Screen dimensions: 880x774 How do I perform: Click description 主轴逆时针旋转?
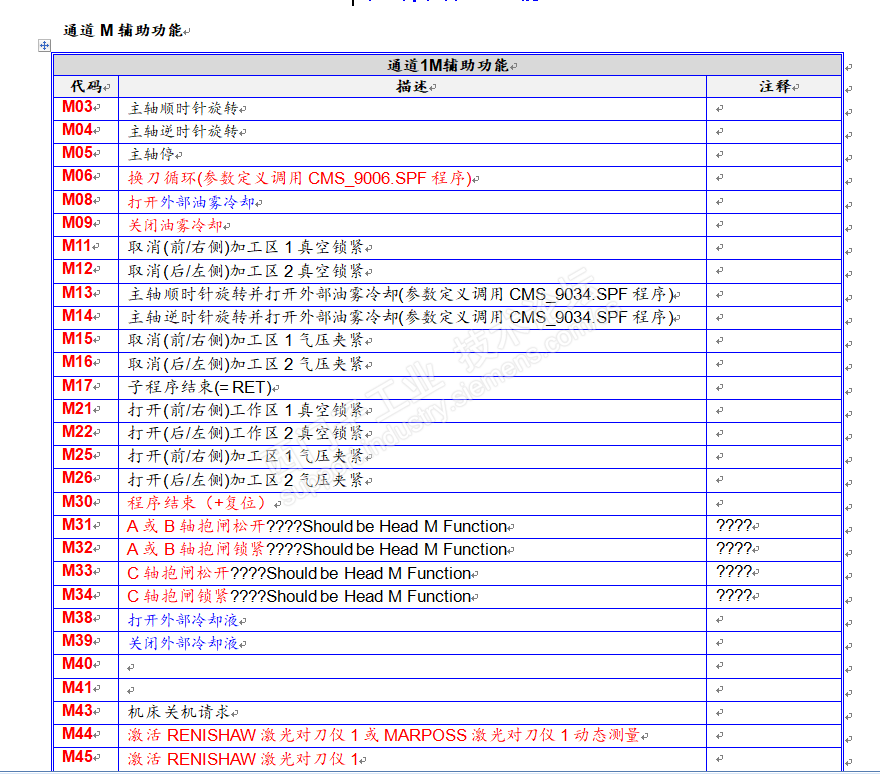(184, 131)
